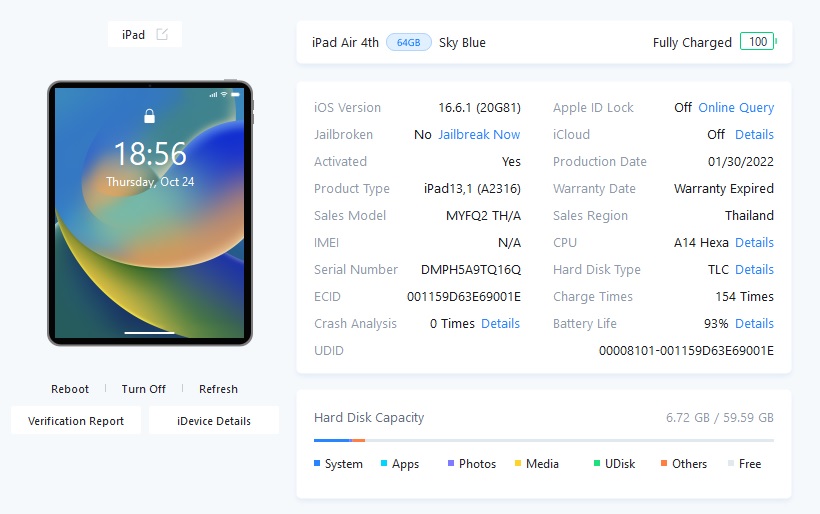This screenshot has width=820, height=514.
Task: View CPU Details link
Action: (754, 243)
